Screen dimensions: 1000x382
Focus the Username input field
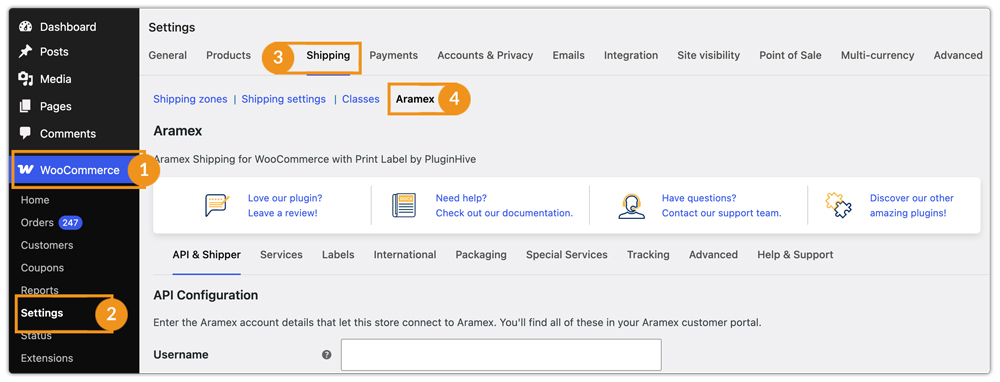click(x=501, y=355)
